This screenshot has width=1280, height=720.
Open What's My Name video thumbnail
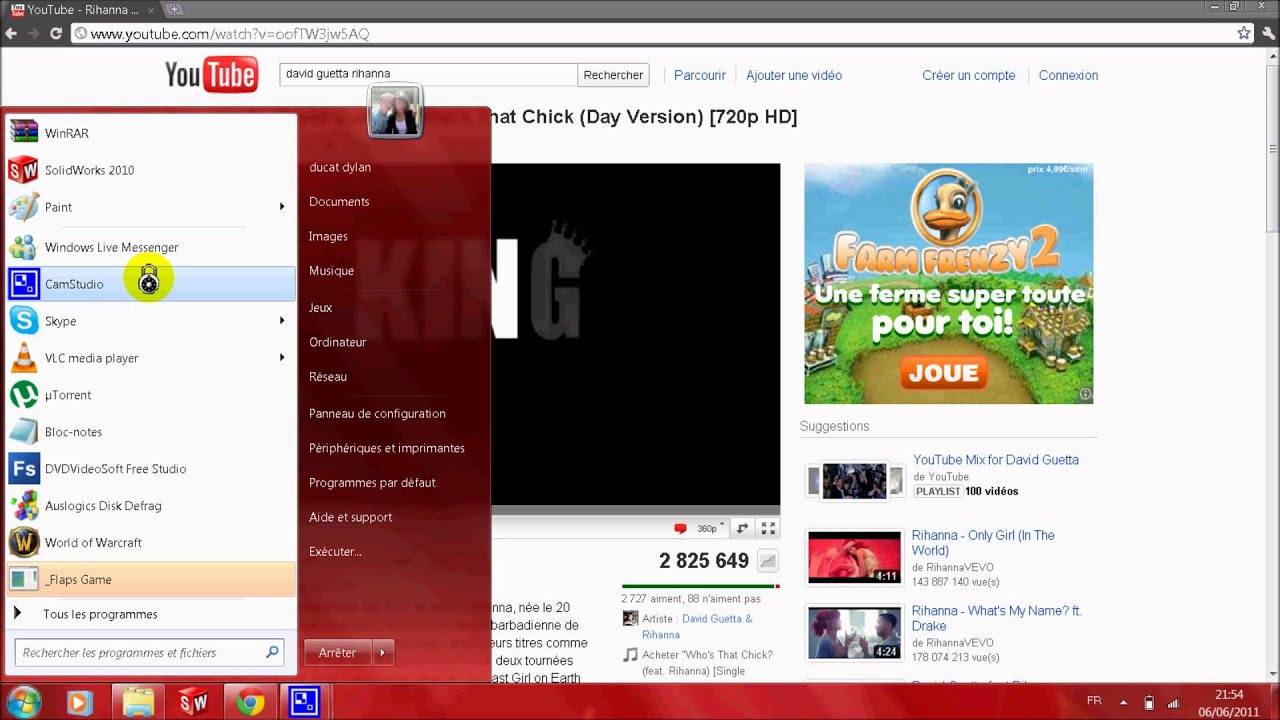coord(854,633)
